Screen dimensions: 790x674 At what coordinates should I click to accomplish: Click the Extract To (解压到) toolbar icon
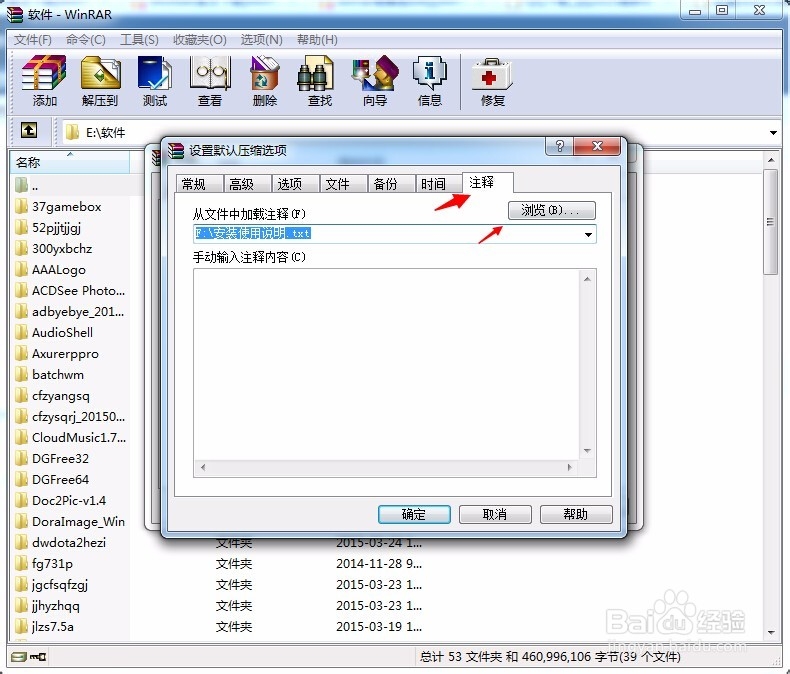100,81
